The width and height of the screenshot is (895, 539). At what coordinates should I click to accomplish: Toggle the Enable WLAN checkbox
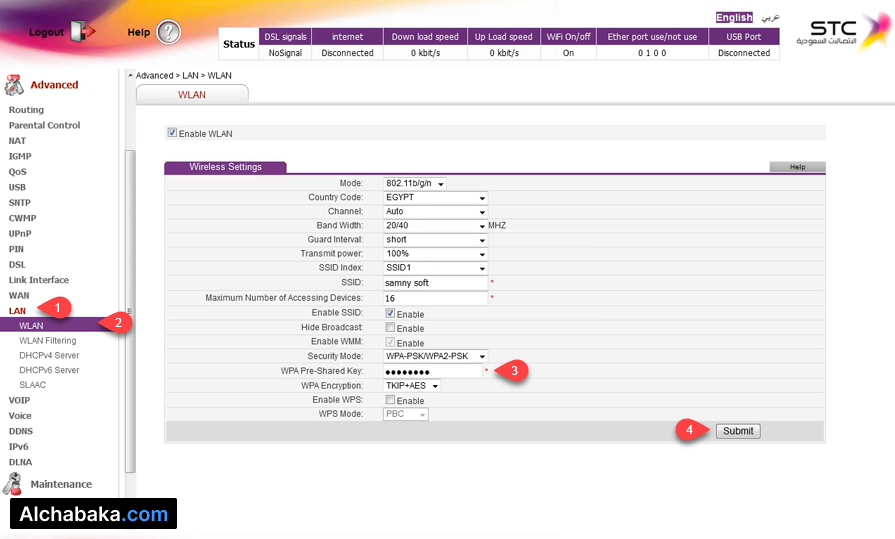coord(172,133)
